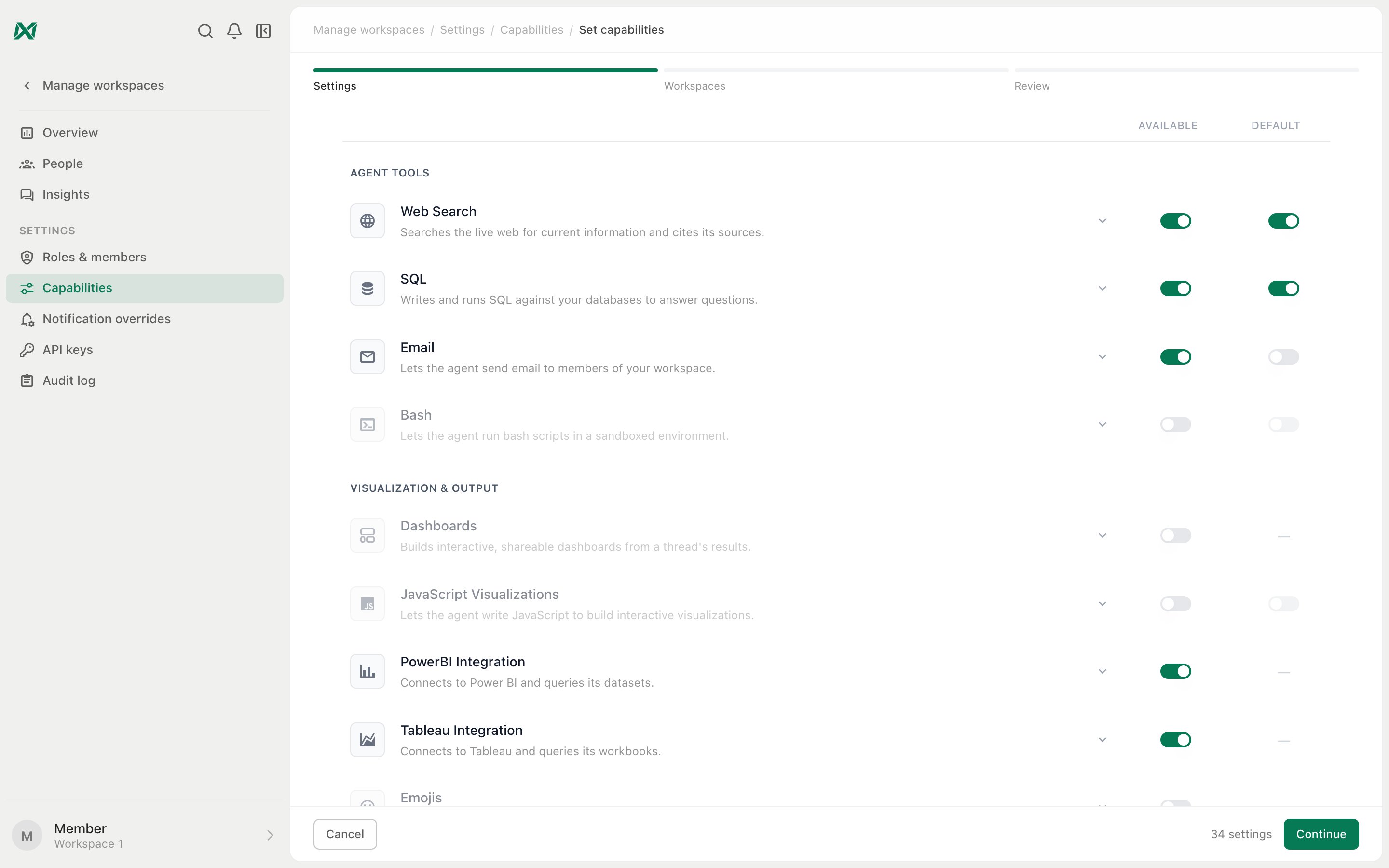Image resolution: width=1389 pixels, height=868 pixels.
Task: Click the Tableau chart icon
Action: click(x=368, y=740)
